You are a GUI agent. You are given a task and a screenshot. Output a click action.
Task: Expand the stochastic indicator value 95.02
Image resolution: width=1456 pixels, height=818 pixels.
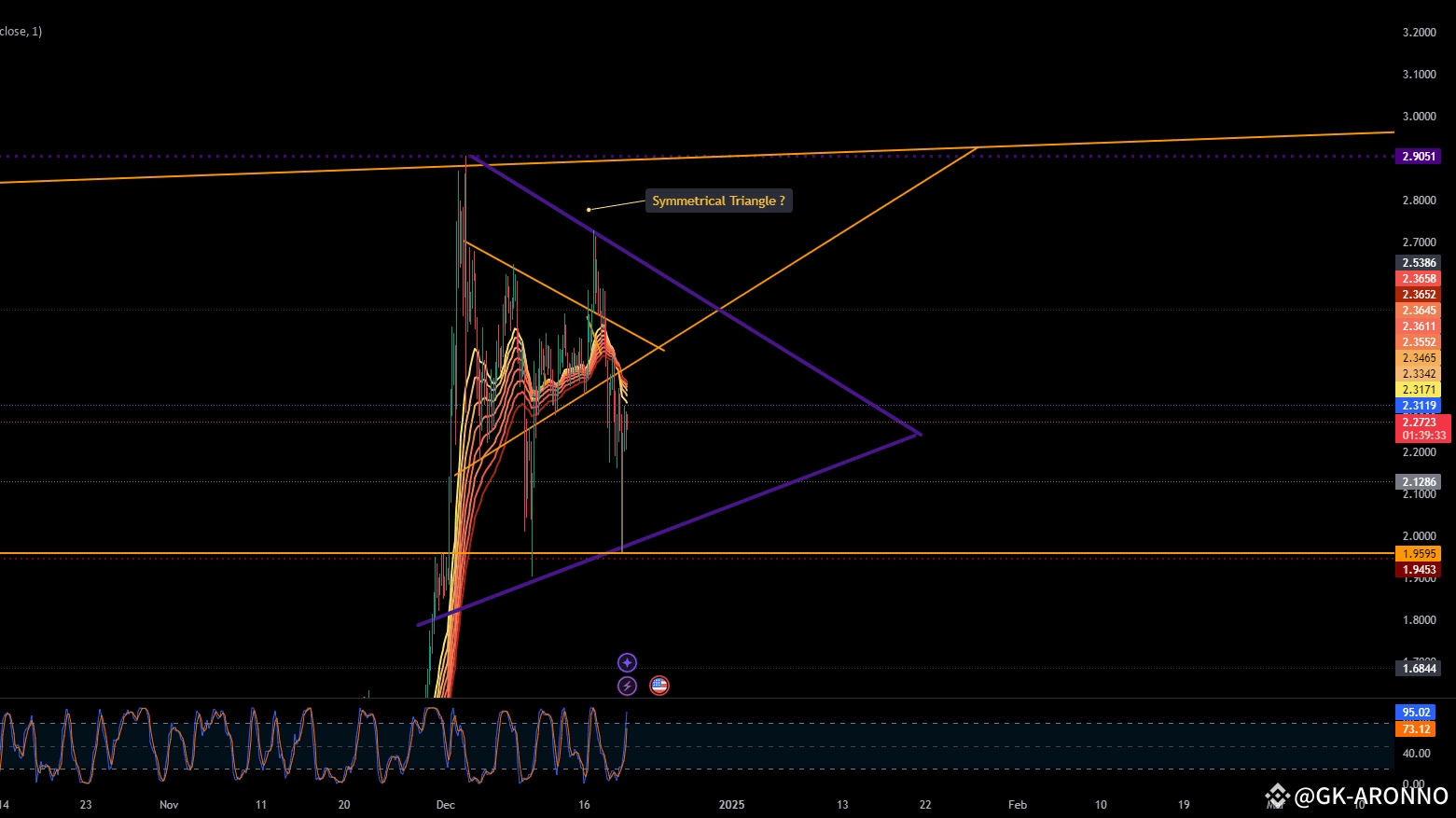pos(1415,712)
